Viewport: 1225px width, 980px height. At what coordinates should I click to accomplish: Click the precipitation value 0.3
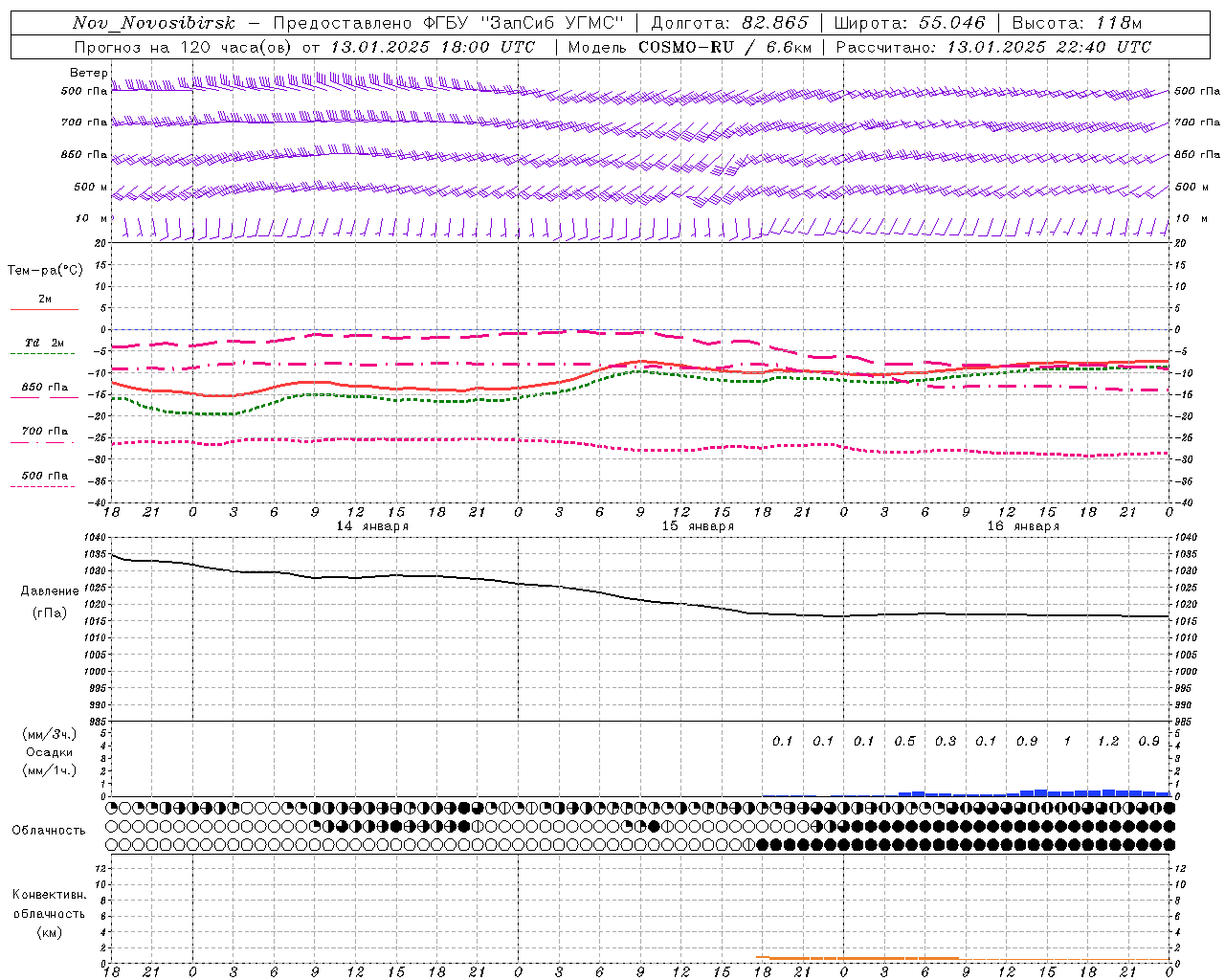point(946,742)
